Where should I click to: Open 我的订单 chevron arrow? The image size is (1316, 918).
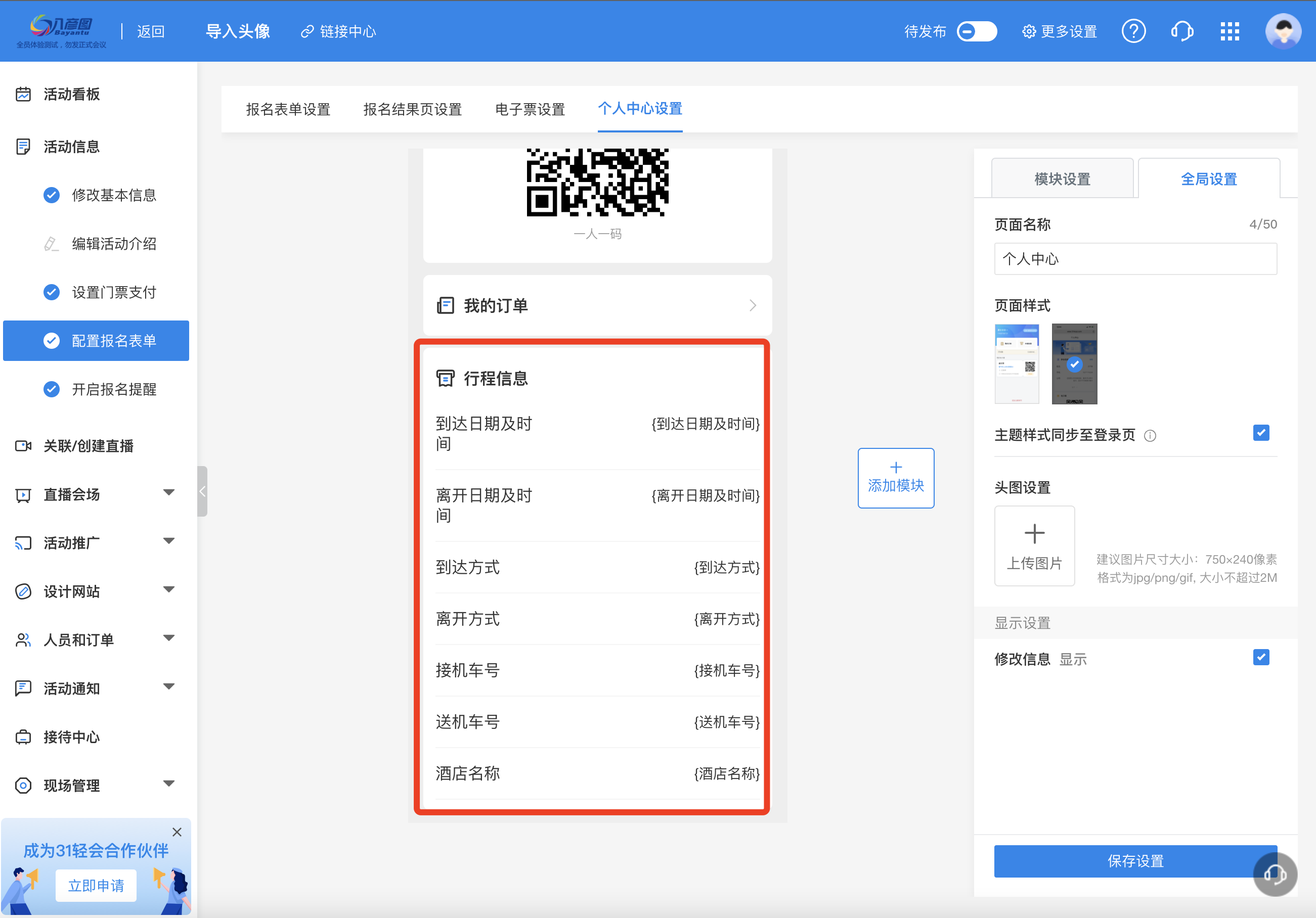click(753, 305)
